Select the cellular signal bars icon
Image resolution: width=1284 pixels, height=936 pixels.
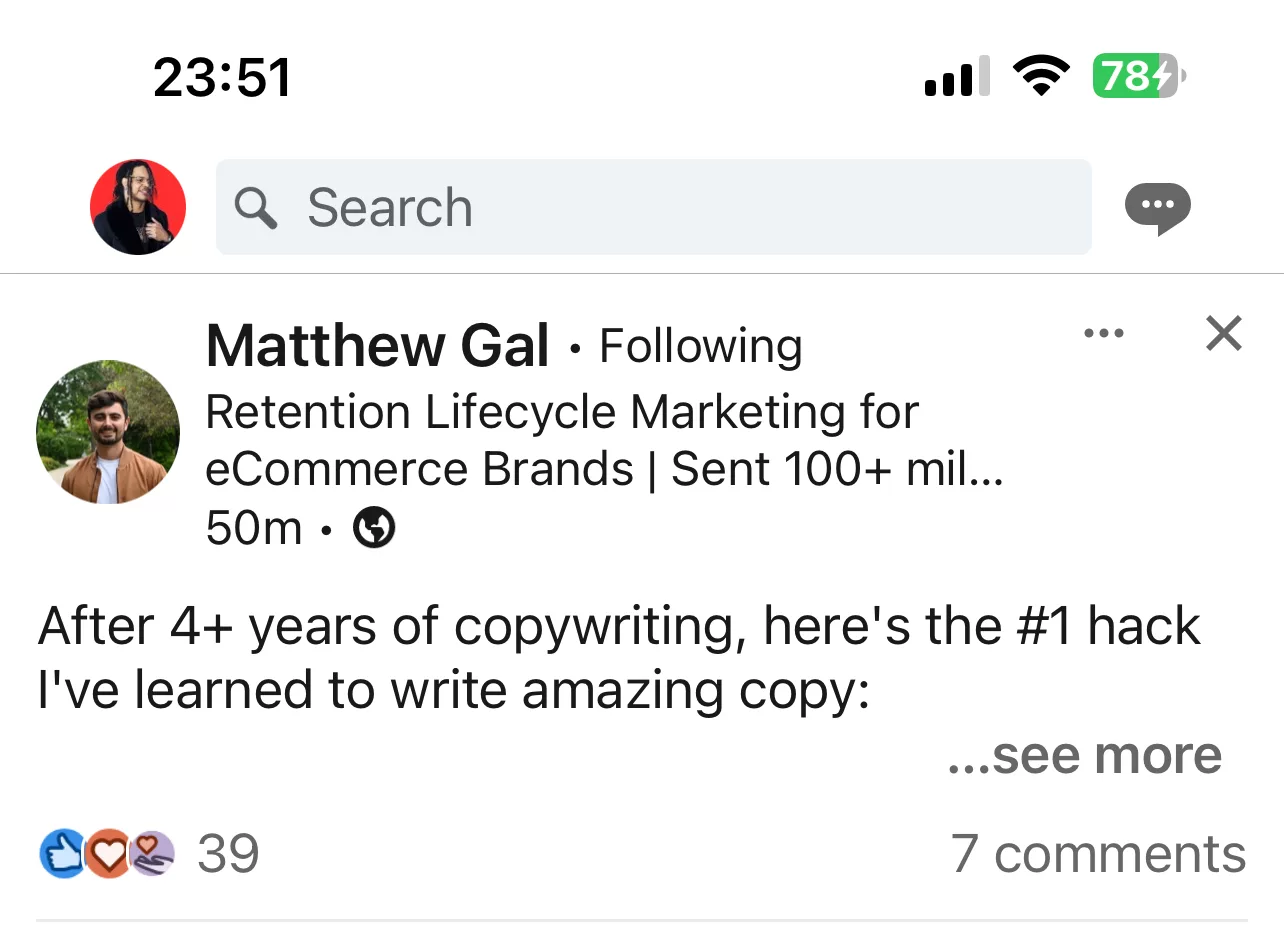[x=954, y=76]
